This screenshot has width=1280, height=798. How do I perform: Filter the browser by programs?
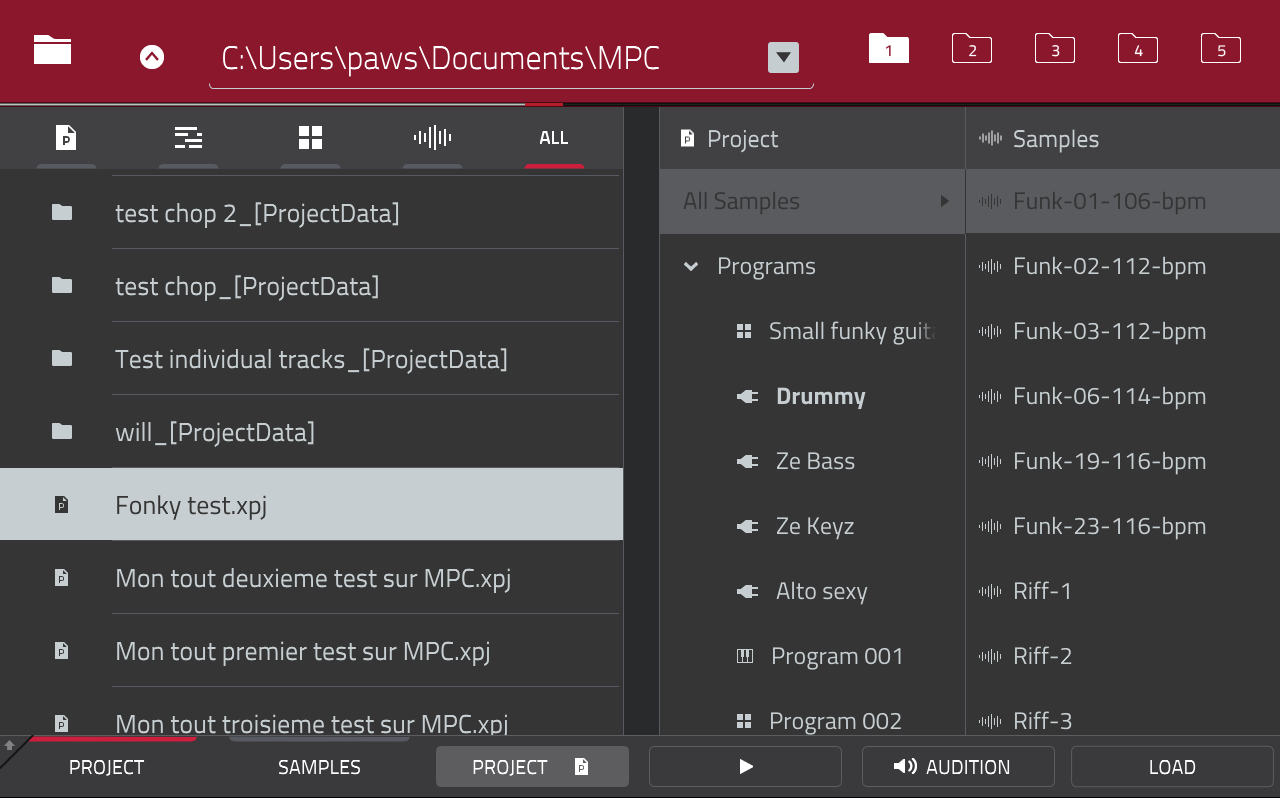click(x=310, y=138)
